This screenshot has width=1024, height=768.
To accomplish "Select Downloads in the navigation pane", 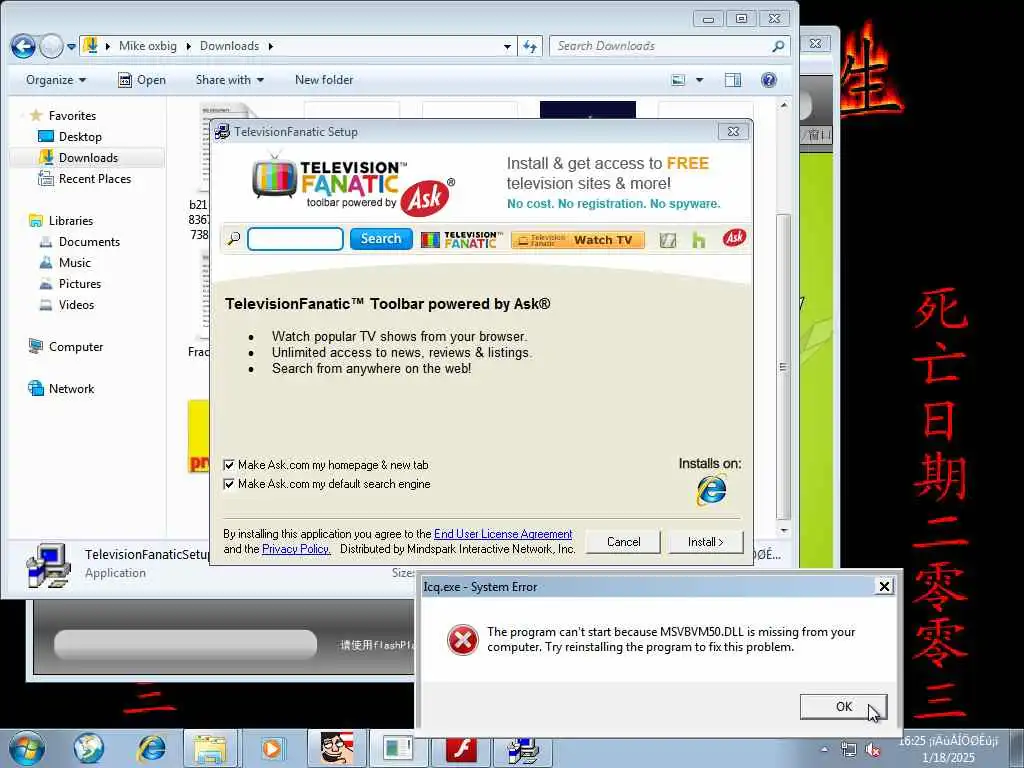I will point(88,157).
